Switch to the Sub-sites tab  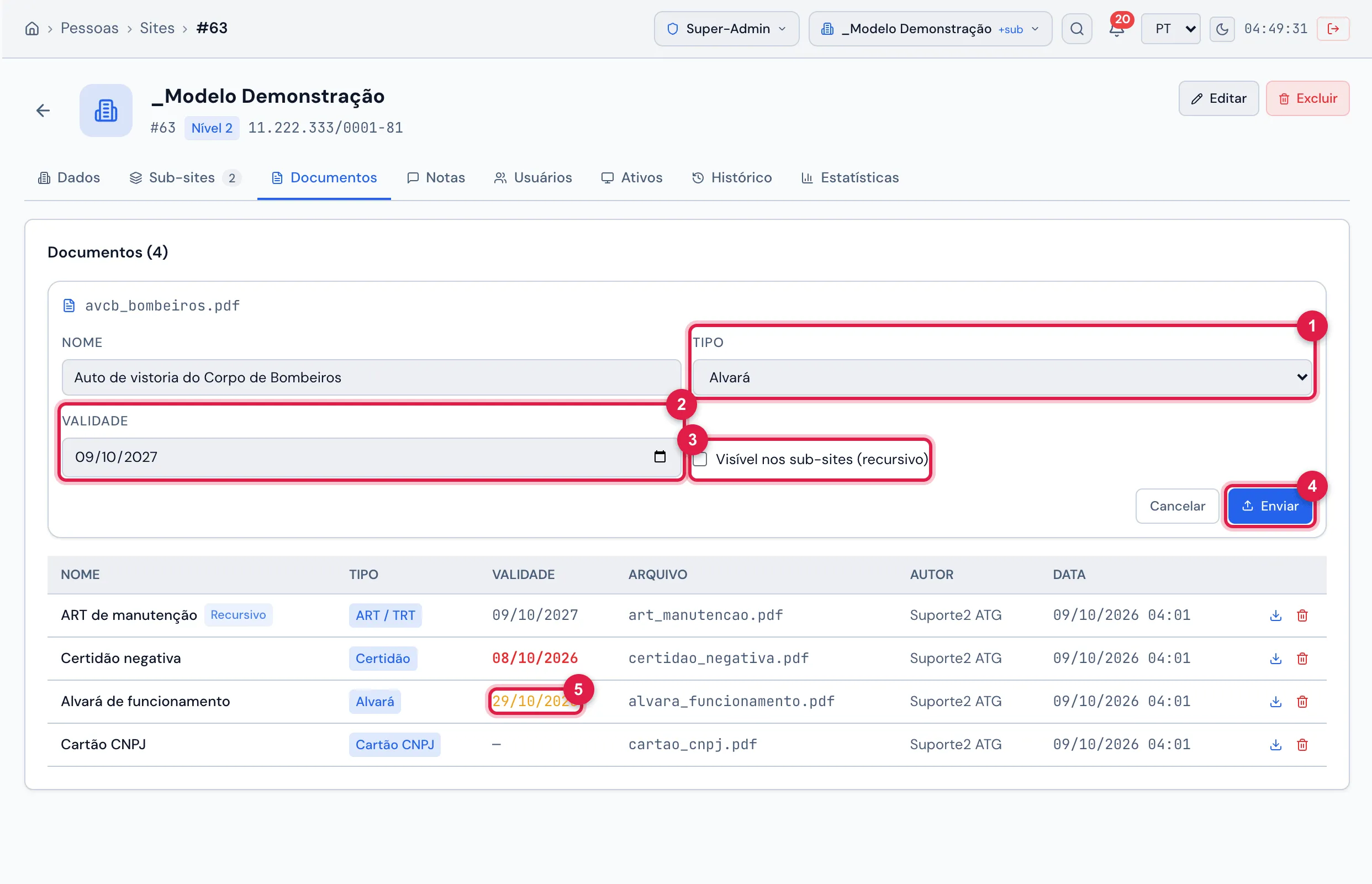pyautogui.click(x=185, y=178)
